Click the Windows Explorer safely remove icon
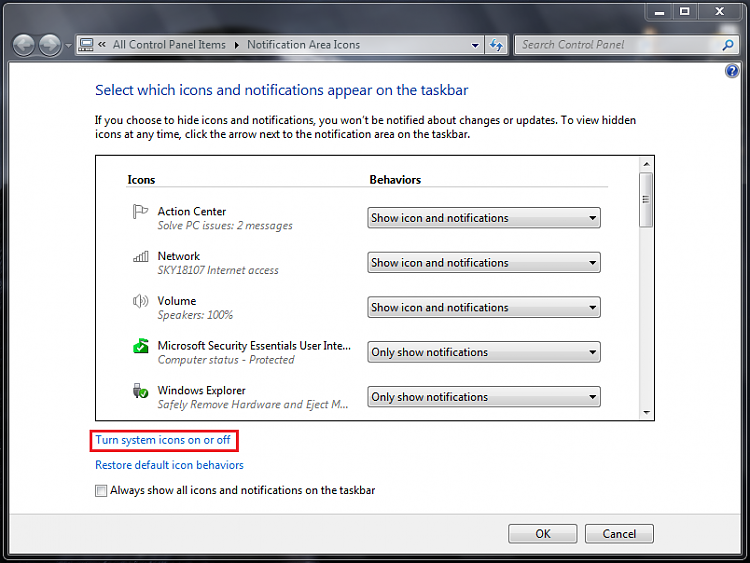This screenshot has width=750, height=563. tap(140, 391)
